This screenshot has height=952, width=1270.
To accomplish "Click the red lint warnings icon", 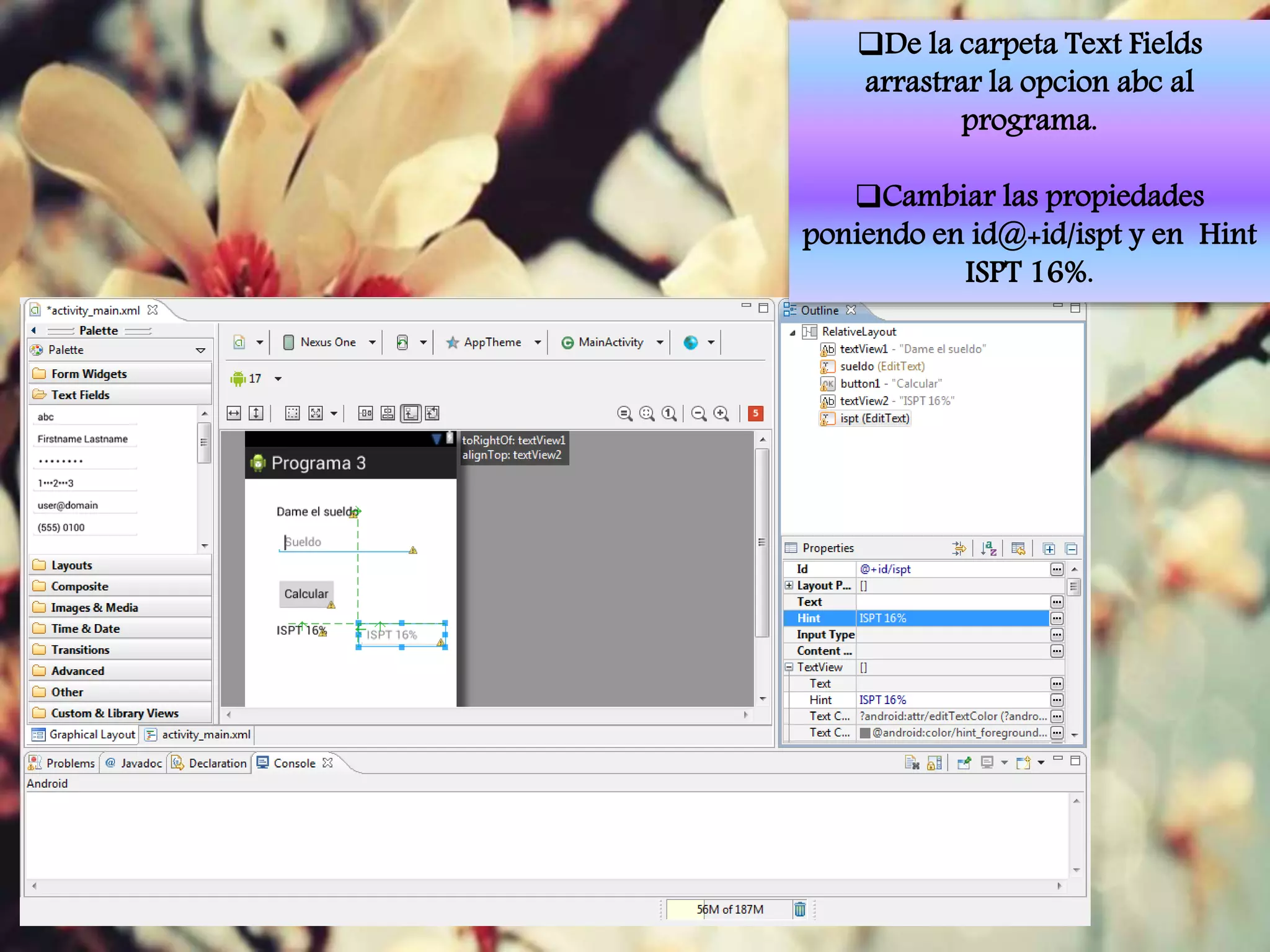I will (x=755, y=413).
